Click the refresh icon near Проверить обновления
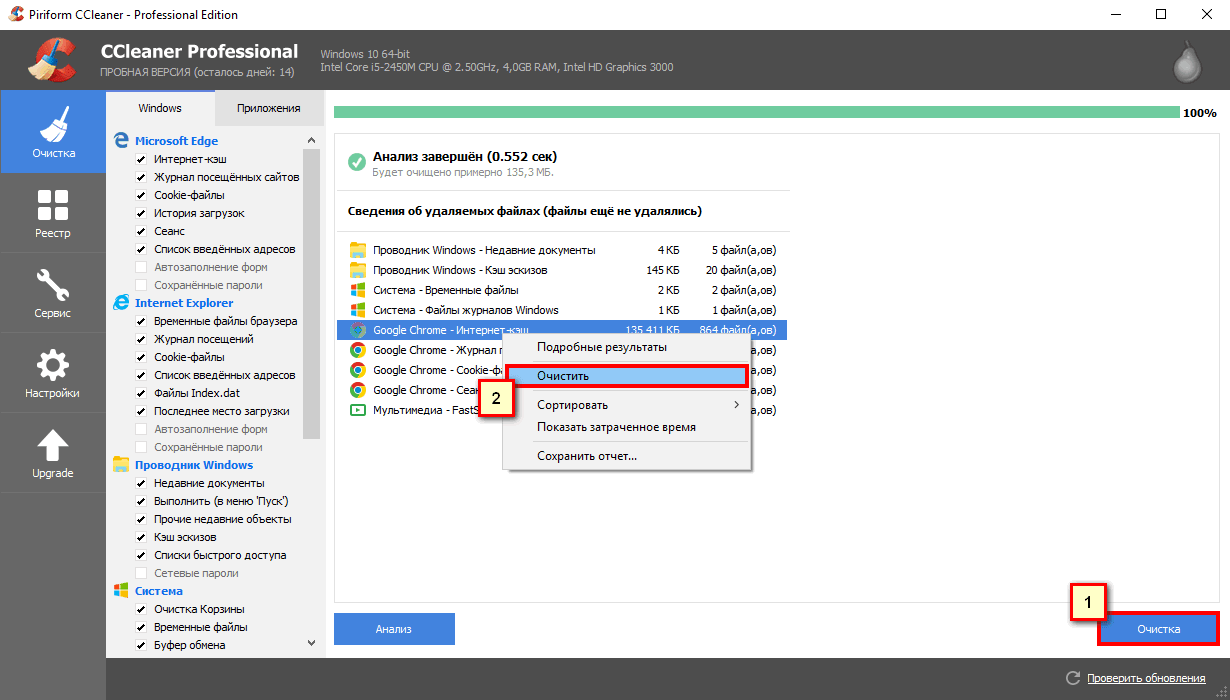 1073,678
